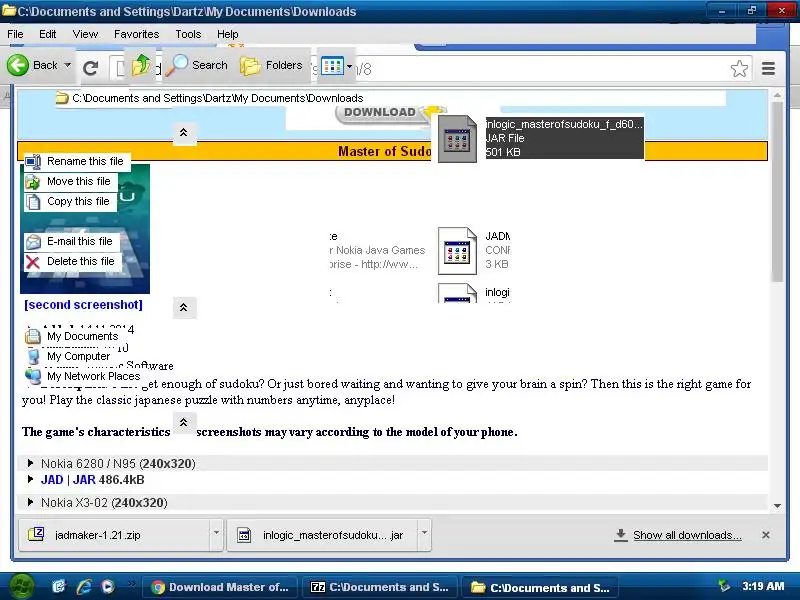Click the Views grid icon
The image size is (800, 600).
point(332,66)
